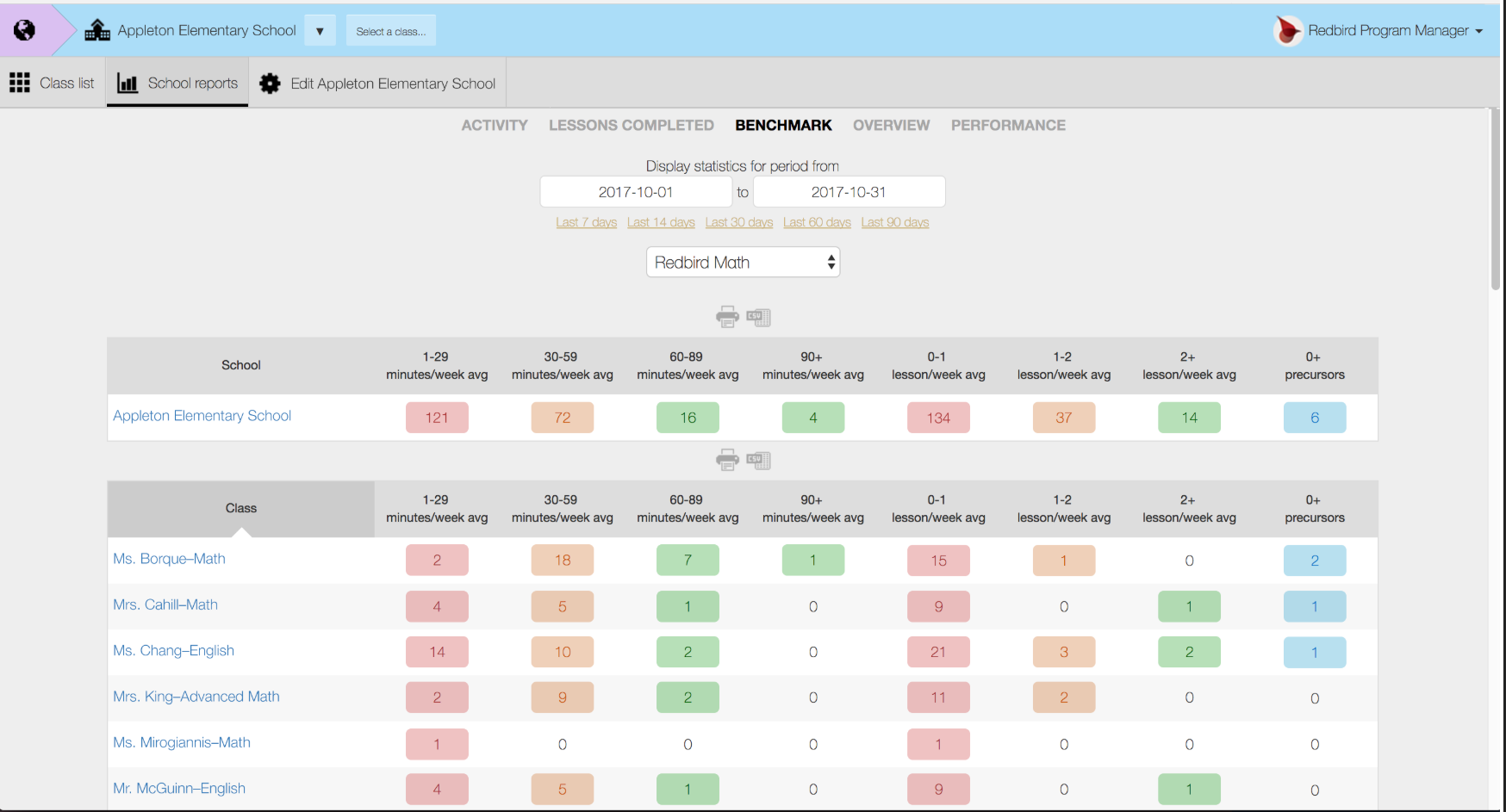The width and height of the screenshot is (1506, 812).
Task: Switch to the PERFORMANCE tab
Action: [1008, 125]
